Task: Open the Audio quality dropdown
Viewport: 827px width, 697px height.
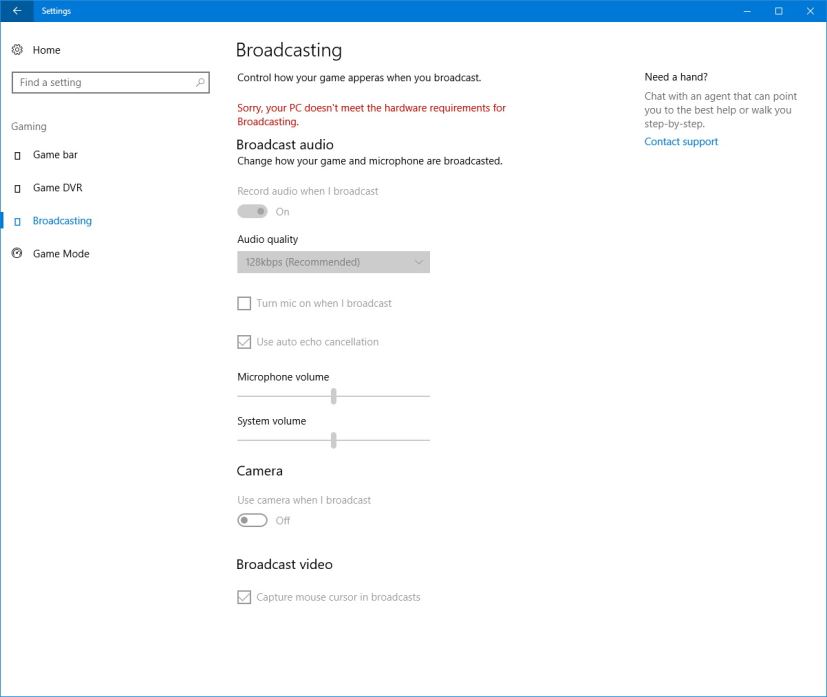Action: click(x=333, y=262)
